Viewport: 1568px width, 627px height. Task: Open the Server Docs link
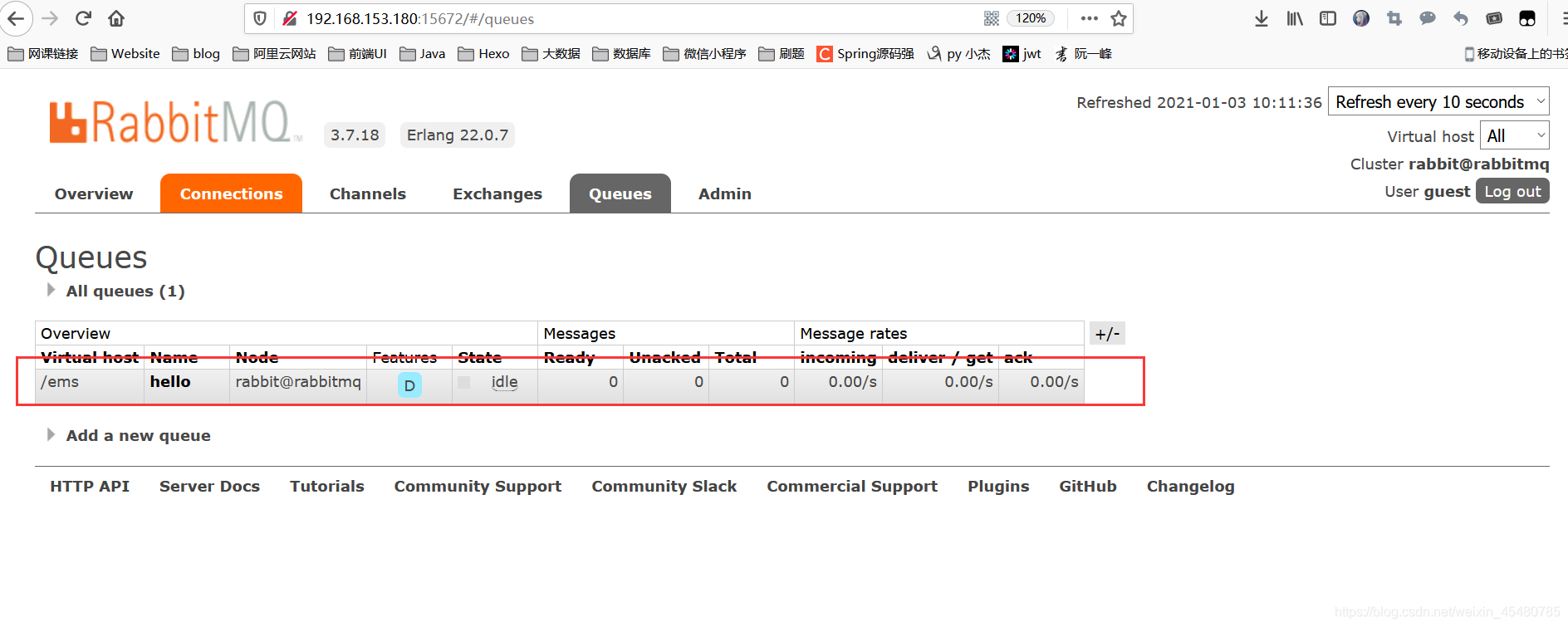pos(209,486)
